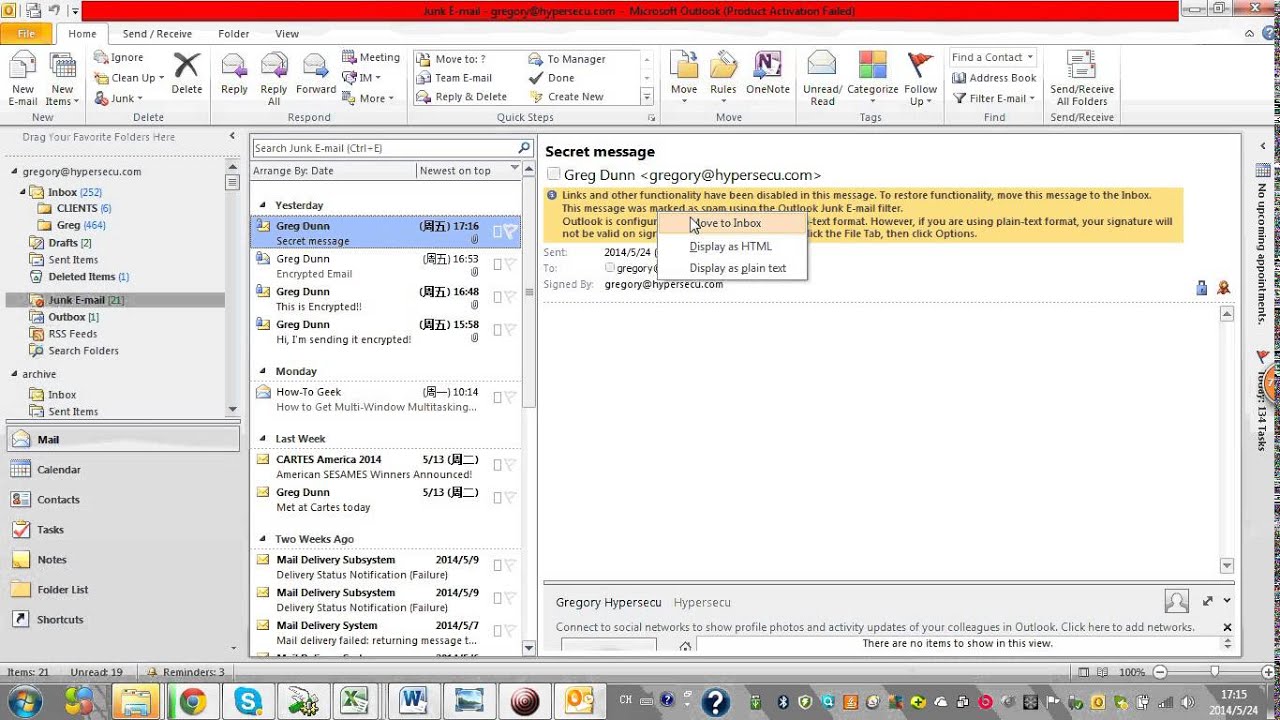
Task: Toggle category box on Hi, I'm sending it encrypted
Action: tap(497, 331)
